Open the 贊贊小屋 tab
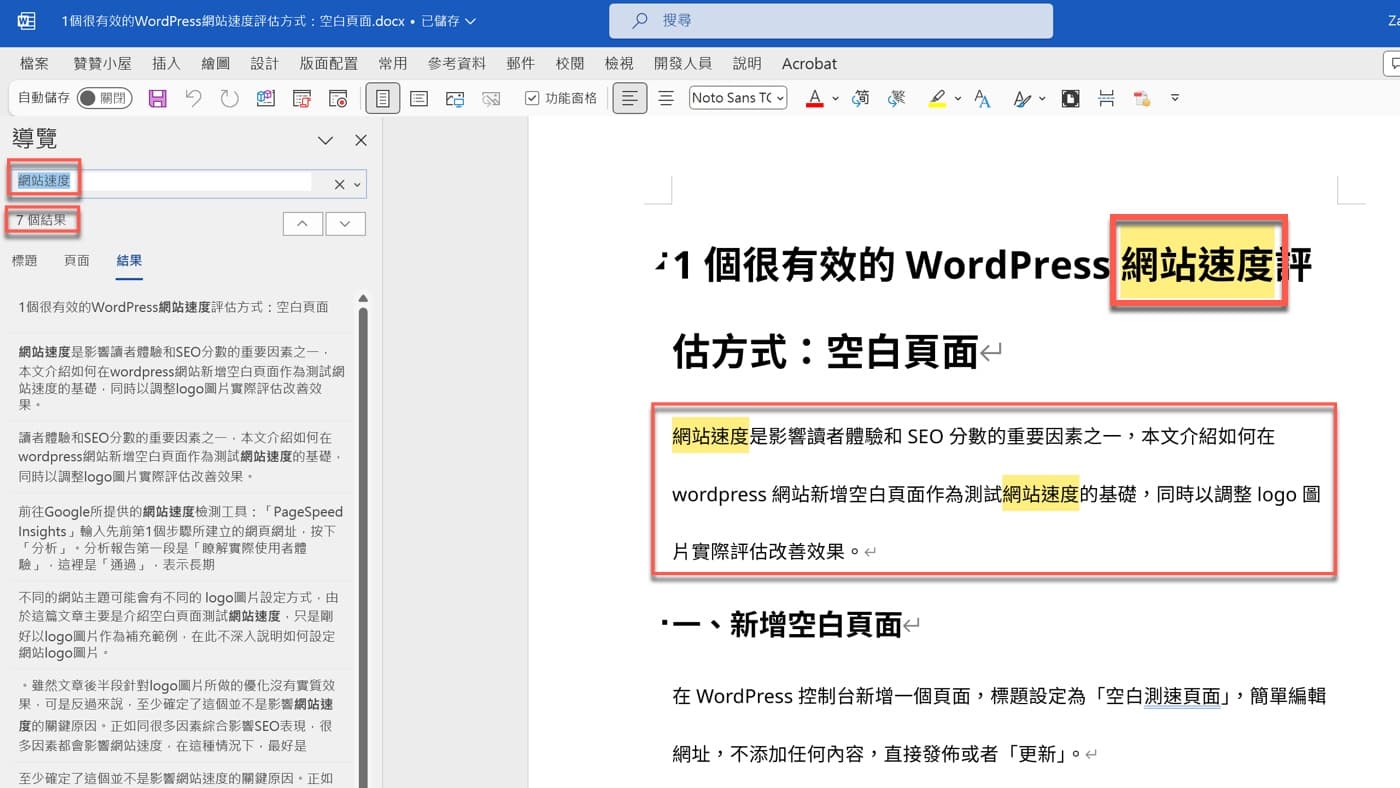 click(102, 63)
